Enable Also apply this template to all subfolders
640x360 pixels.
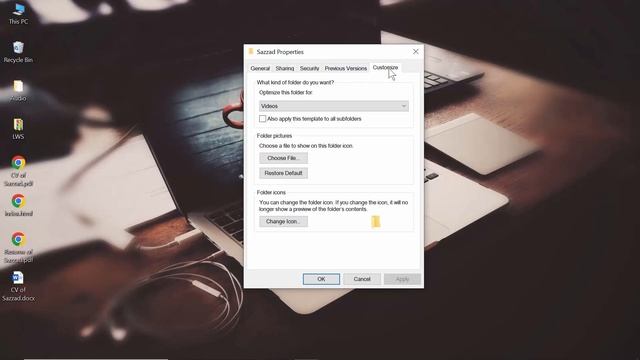pos(262,119)
